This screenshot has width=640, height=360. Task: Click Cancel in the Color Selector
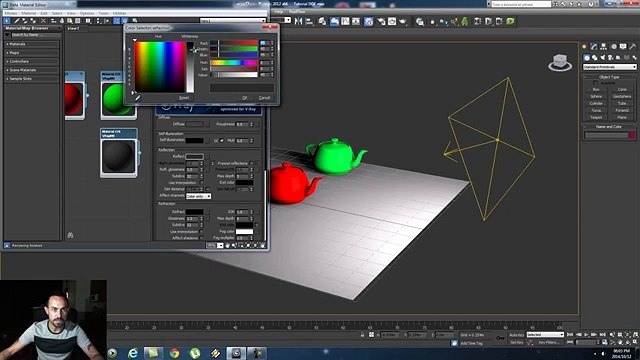[x=264, y=98]
